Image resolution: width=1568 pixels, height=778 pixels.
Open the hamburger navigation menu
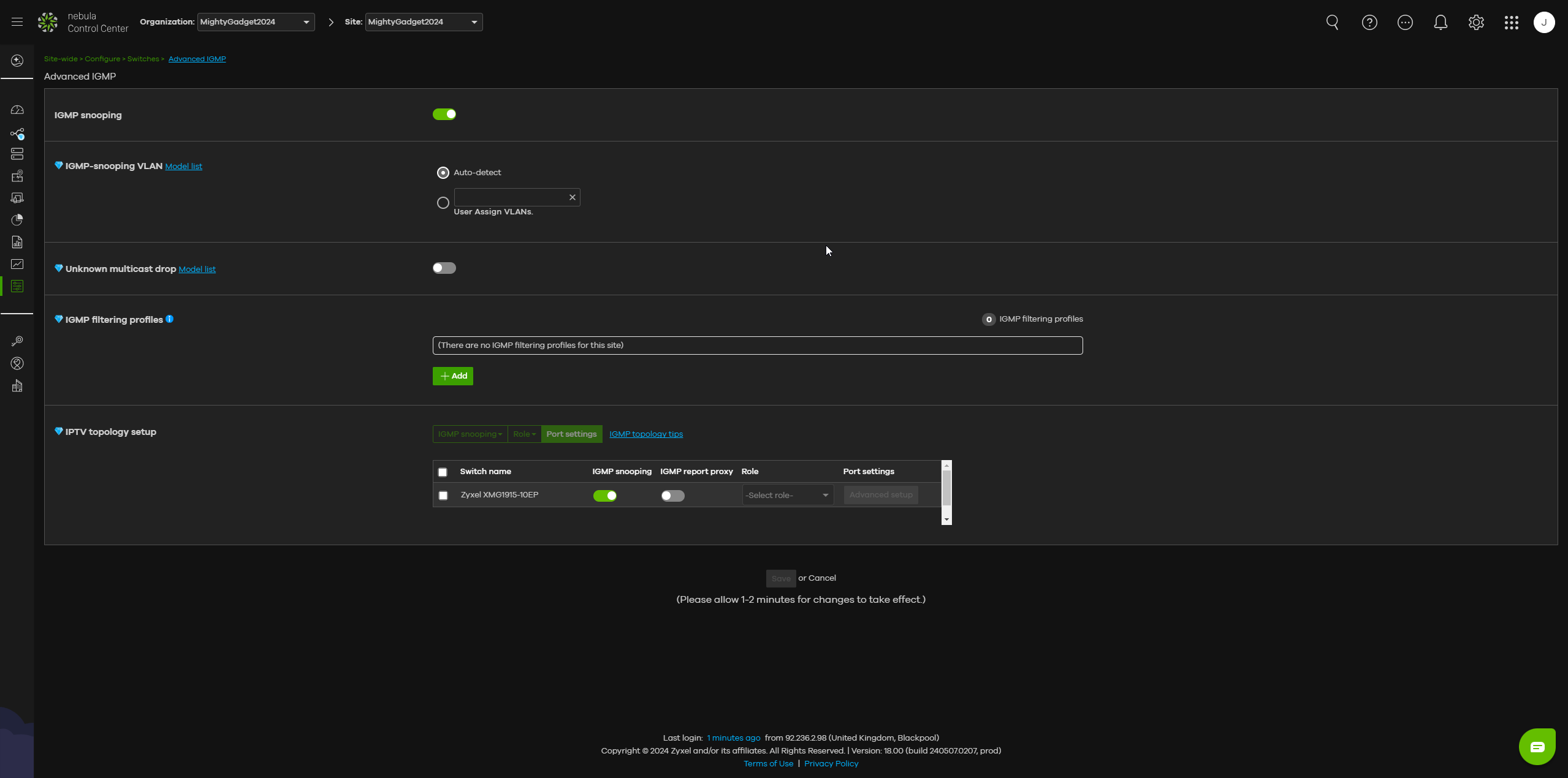click(17, 22)
